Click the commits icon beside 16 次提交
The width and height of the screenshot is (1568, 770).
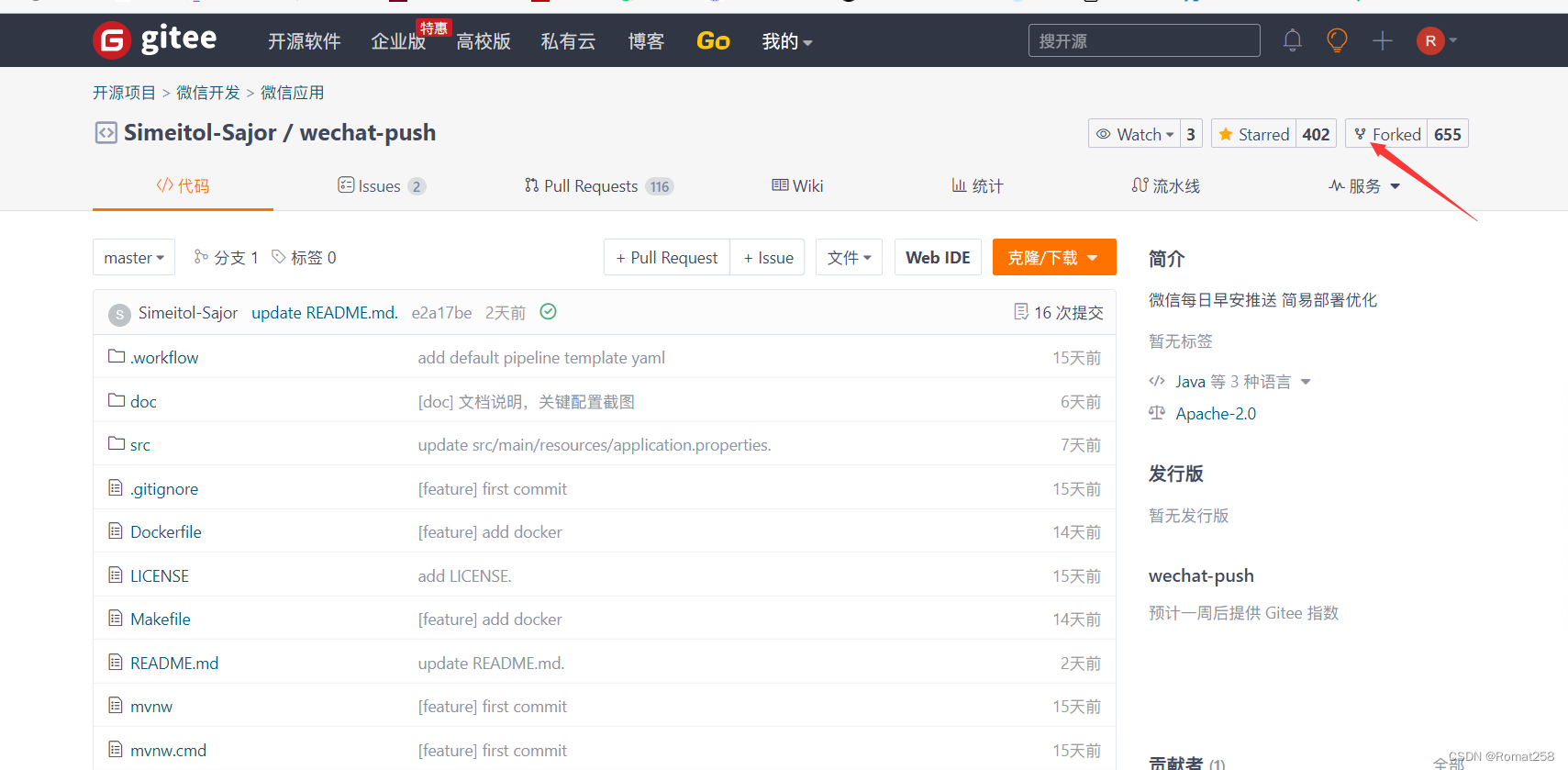[x=1021, y=312]
